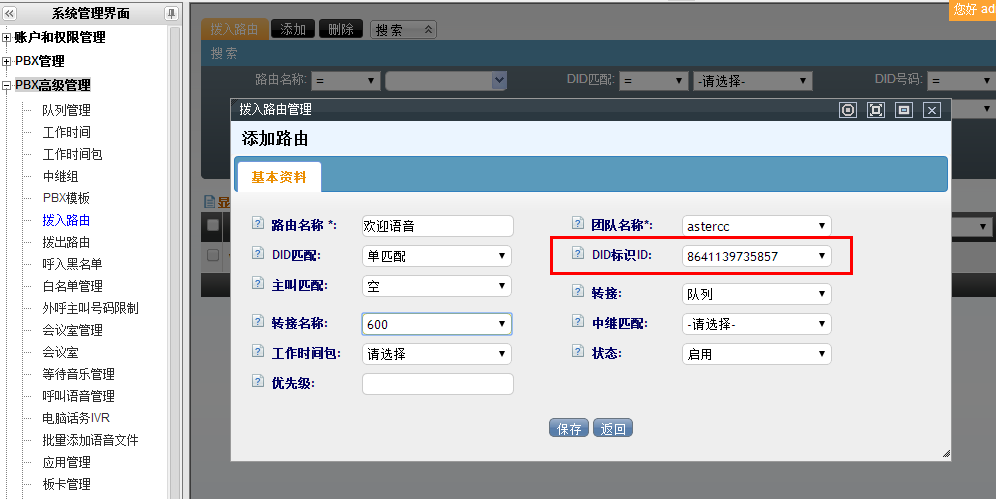Click the help icon next to 转接名称
This screenshot has width=996, height=499.
coord(257,322)
